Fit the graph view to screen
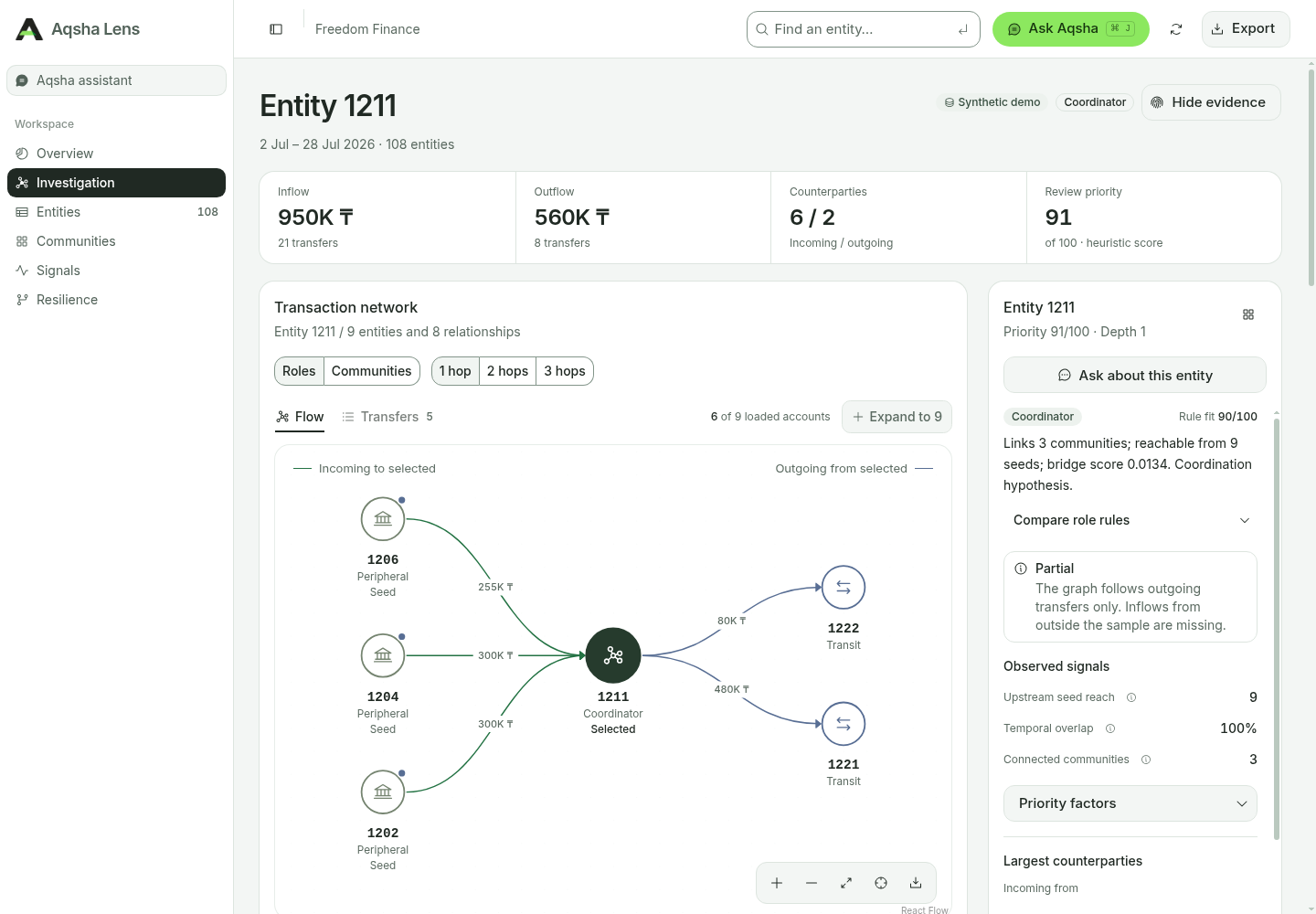The image size is (1316, 914). click(x=846, y=883)
